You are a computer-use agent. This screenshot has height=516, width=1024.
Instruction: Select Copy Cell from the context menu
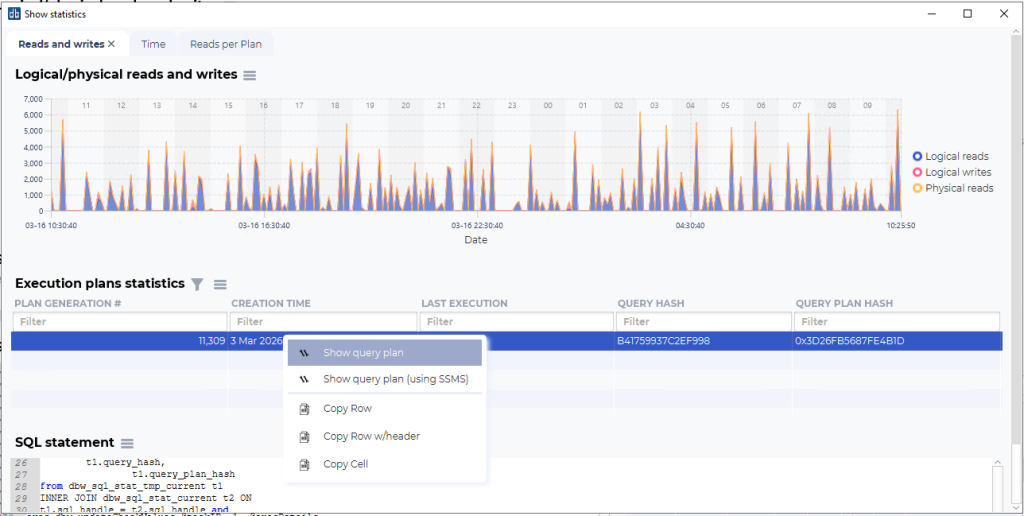tap(385, 464)
